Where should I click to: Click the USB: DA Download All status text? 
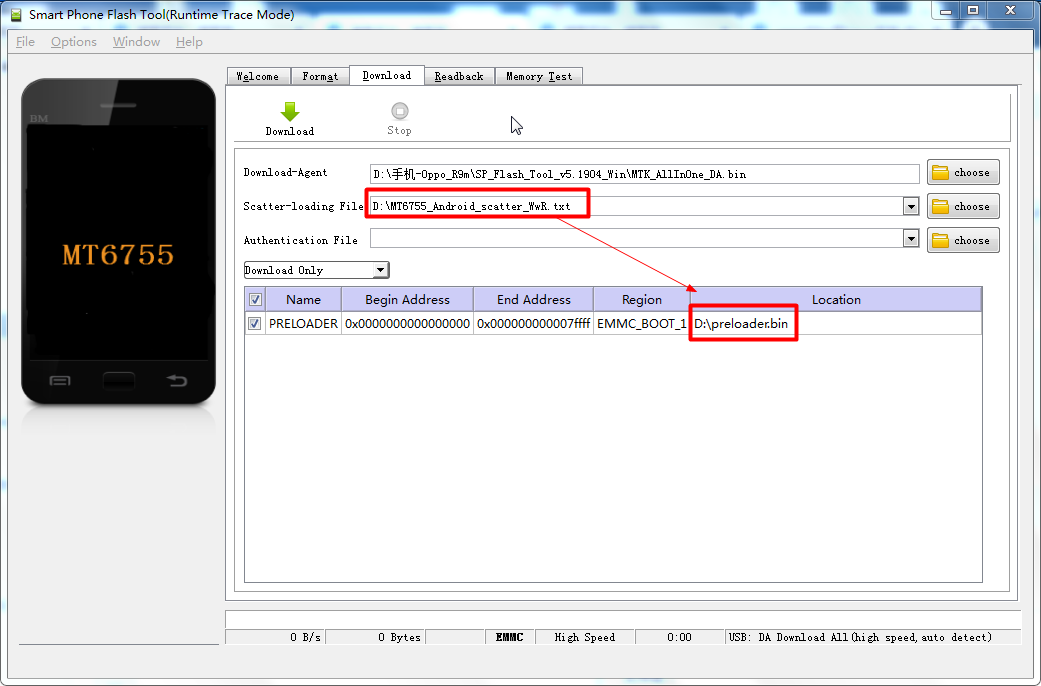(860, 638)
